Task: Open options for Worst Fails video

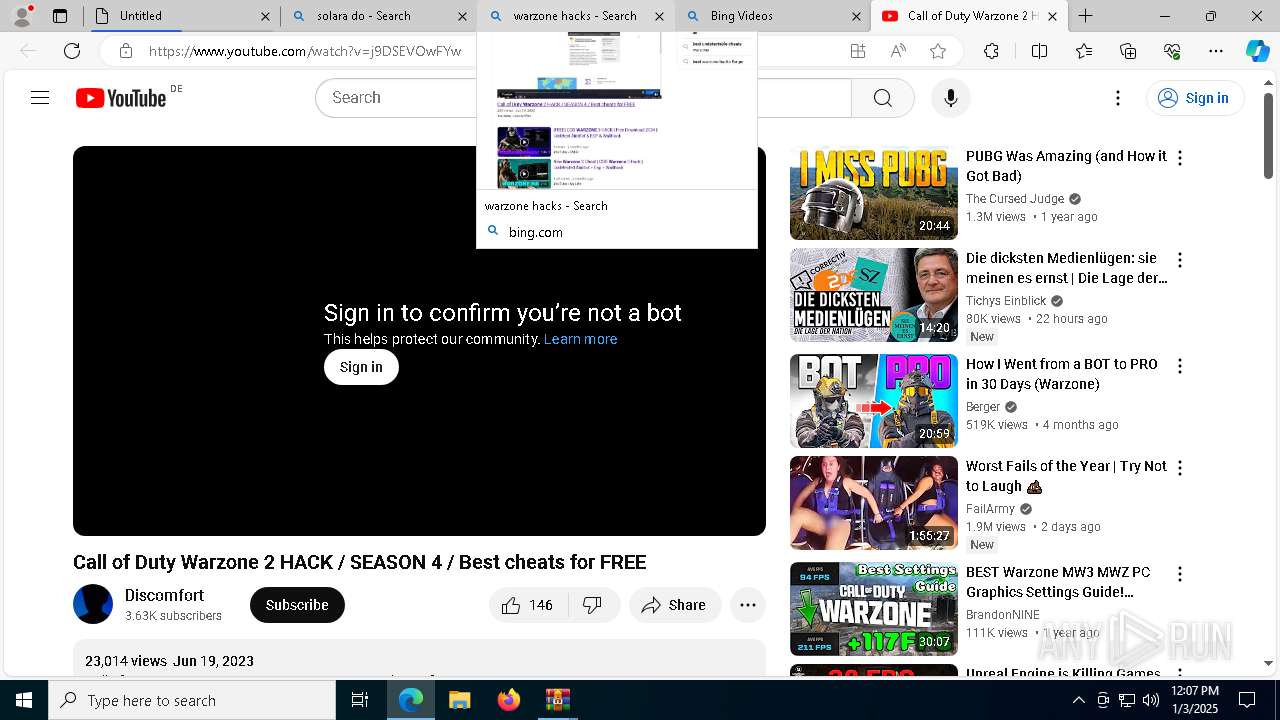Action: (x=1180, y=468)
